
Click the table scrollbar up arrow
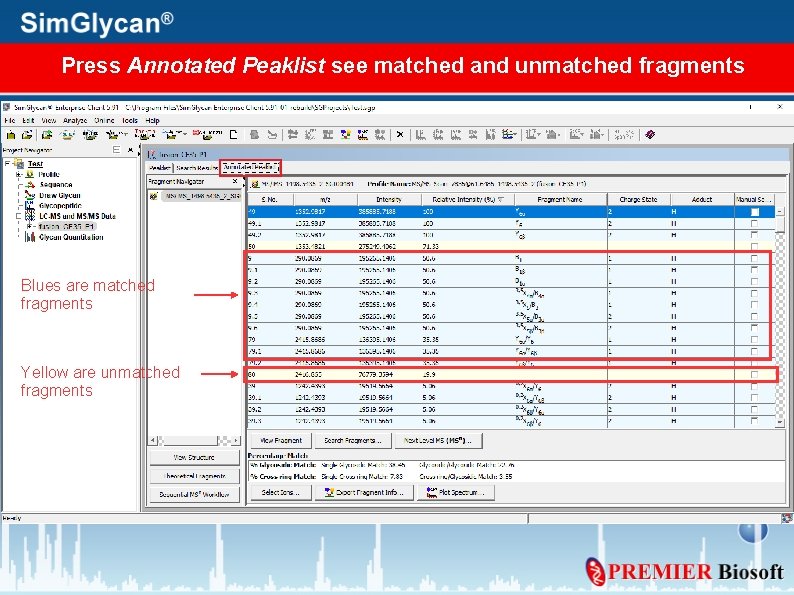pos(780,212)
